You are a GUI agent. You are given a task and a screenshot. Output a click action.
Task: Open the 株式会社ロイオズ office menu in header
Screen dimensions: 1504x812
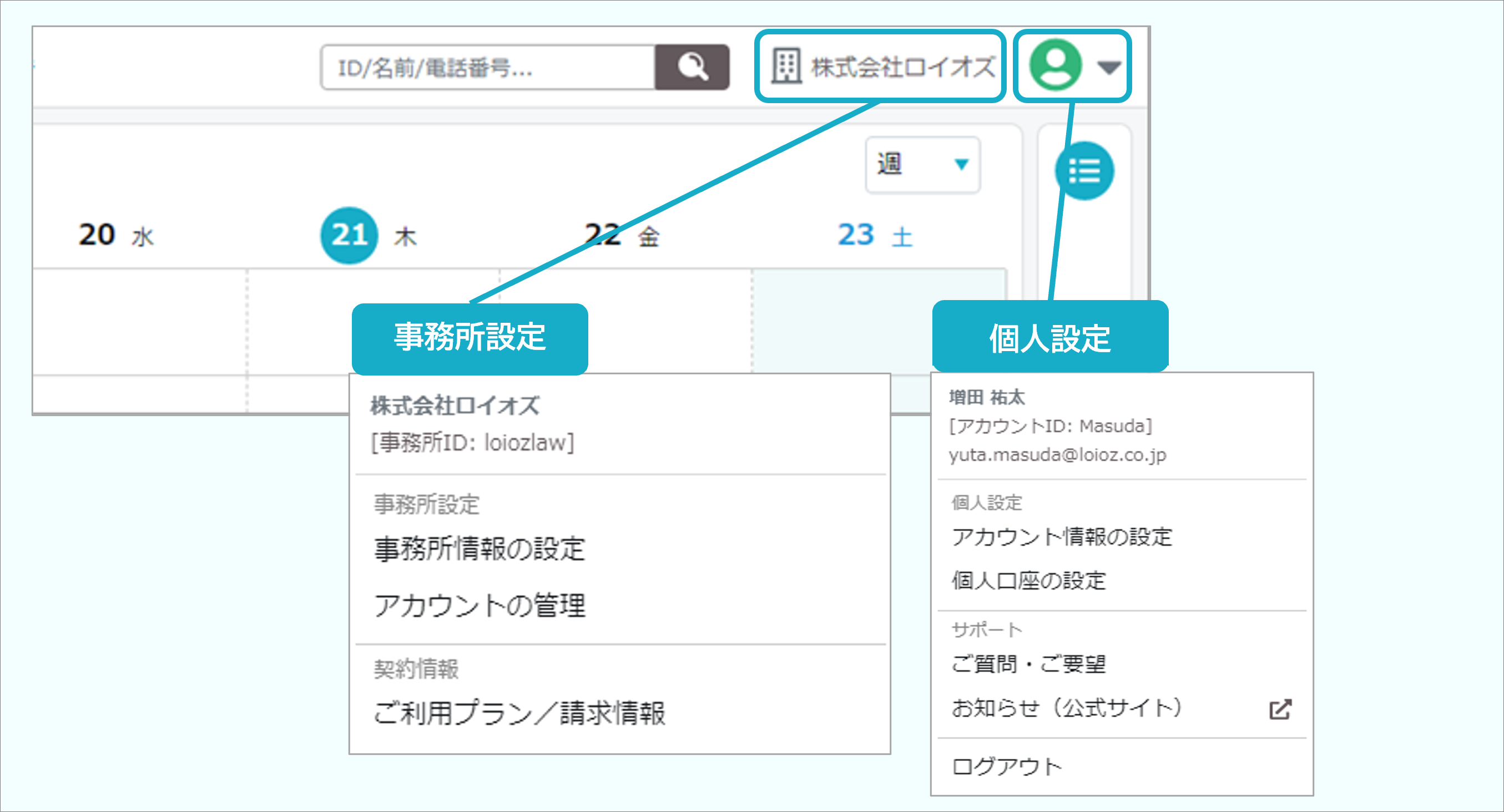(880, 66)
